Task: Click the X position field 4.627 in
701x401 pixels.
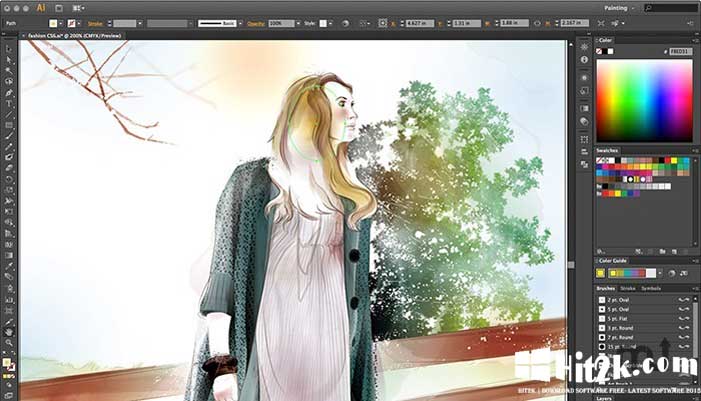Action: [420, 23]
